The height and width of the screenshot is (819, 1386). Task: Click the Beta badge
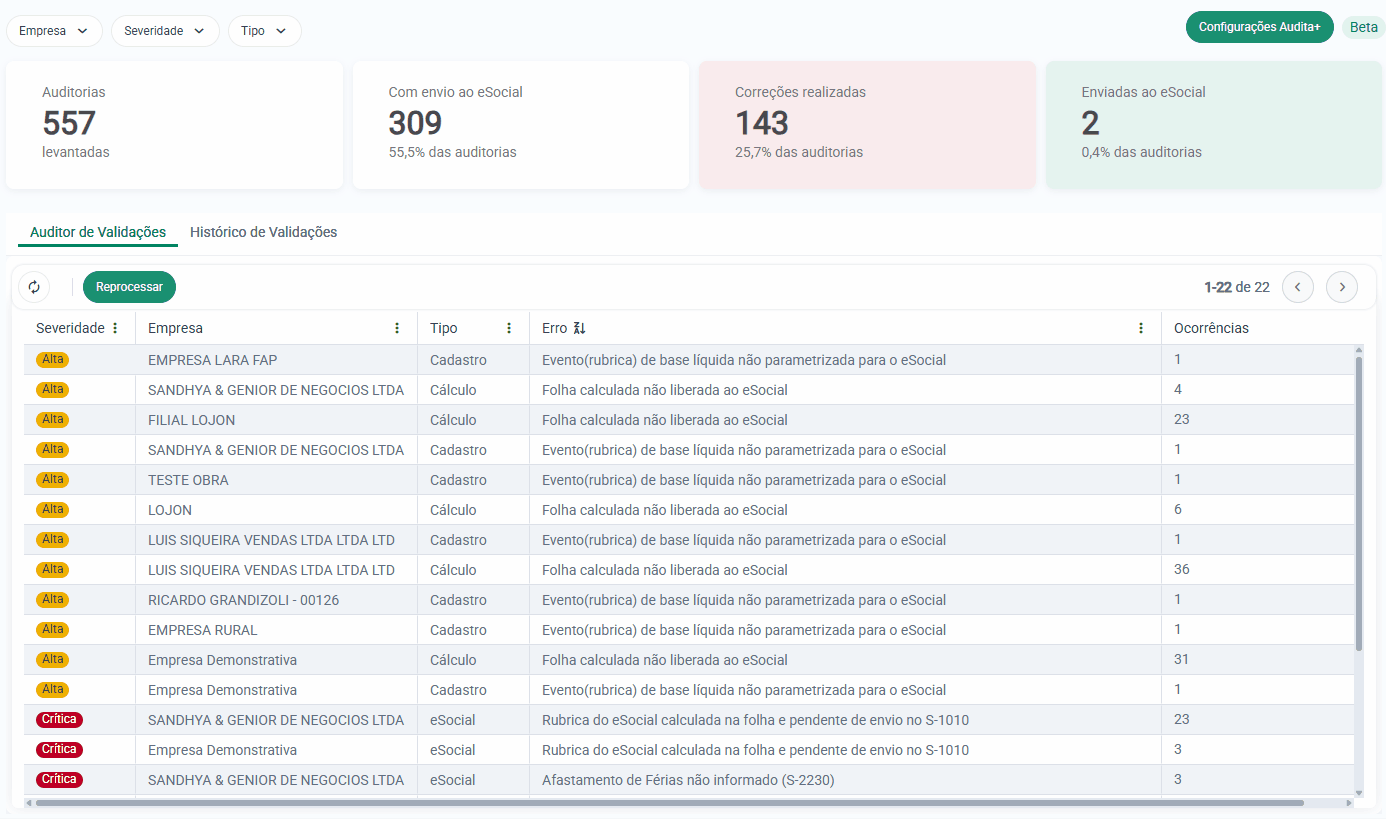1364,27
